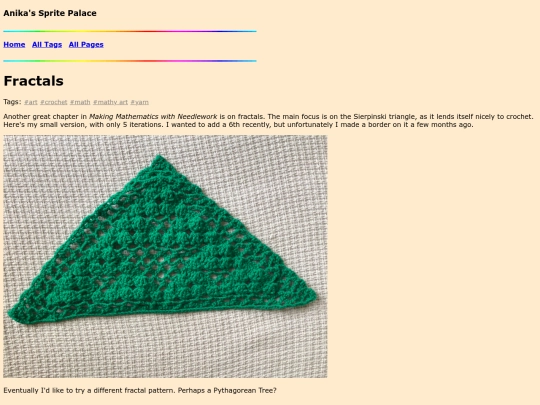Click the green crochet Sierpinski triangle photo
540x405 pixels.
pos(165,257)
